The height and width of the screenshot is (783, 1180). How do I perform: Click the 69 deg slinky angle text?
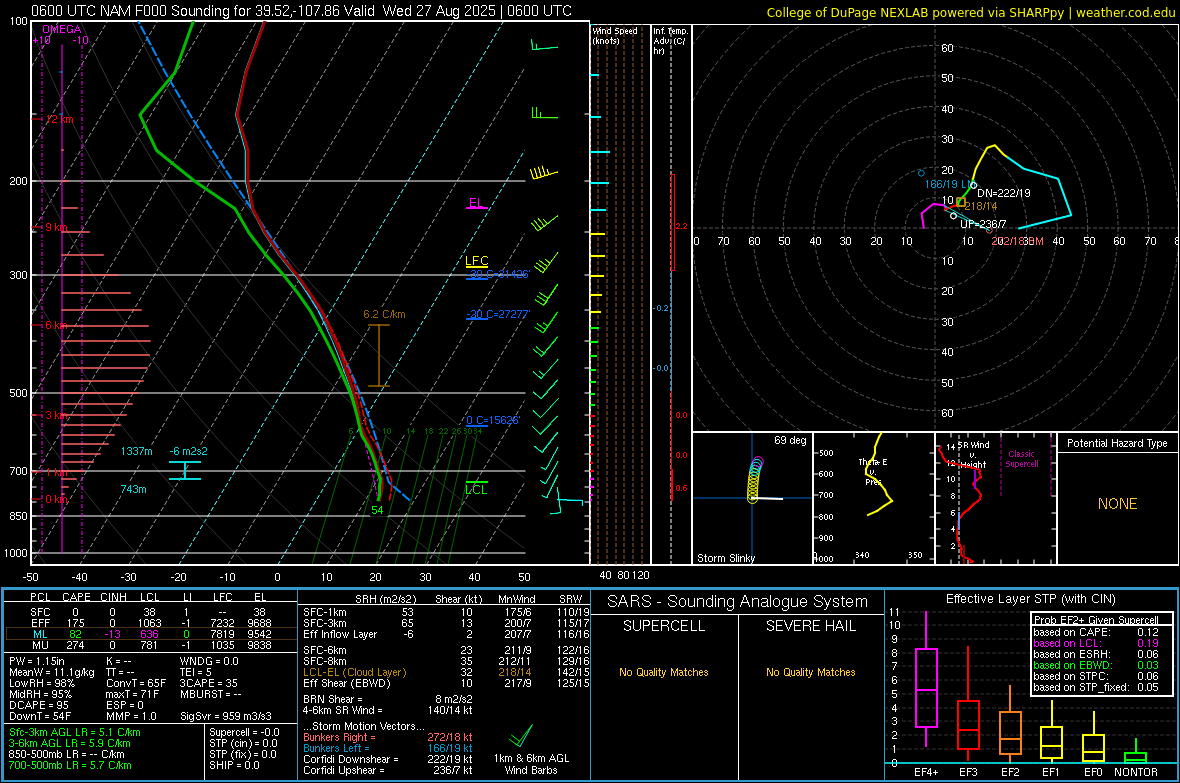(x=790, y=440)
